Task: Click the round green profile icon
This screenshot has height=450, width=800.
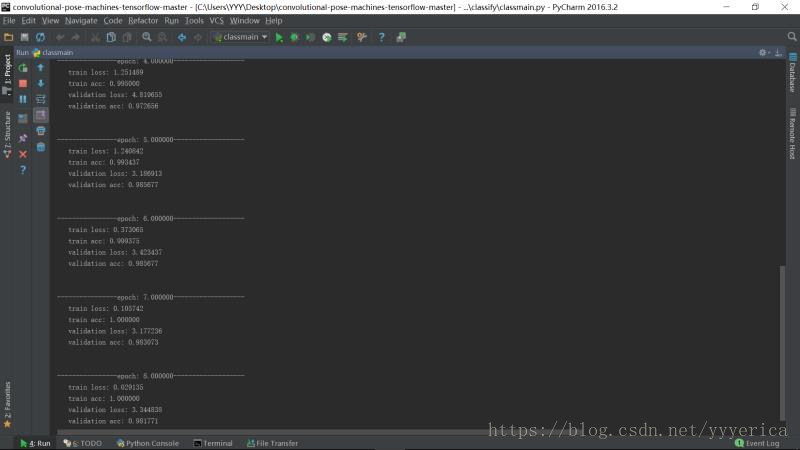Action: click(x=327, y=37)
